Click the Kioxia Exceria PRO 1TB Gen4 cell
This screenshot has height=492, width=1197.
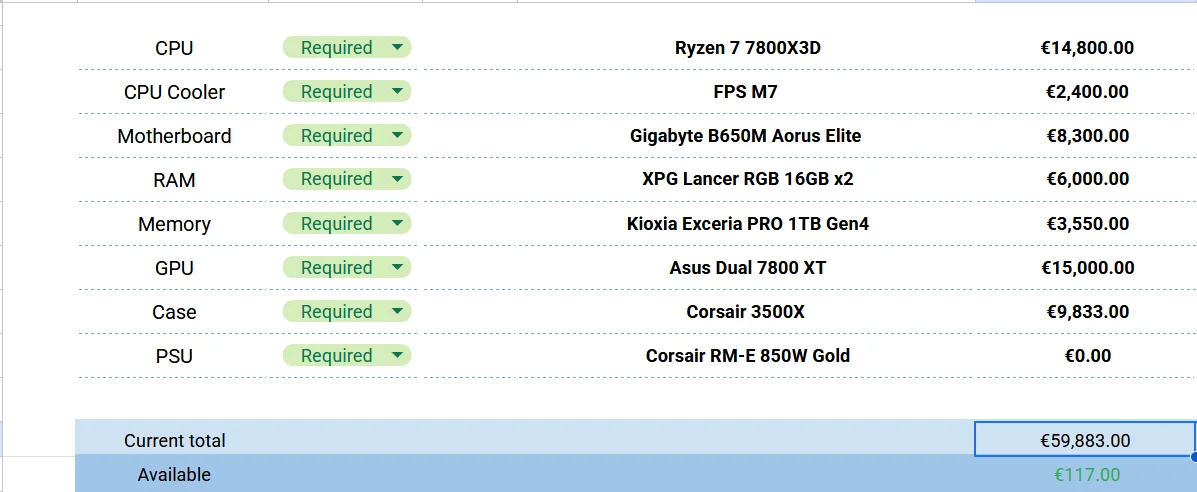747,225
